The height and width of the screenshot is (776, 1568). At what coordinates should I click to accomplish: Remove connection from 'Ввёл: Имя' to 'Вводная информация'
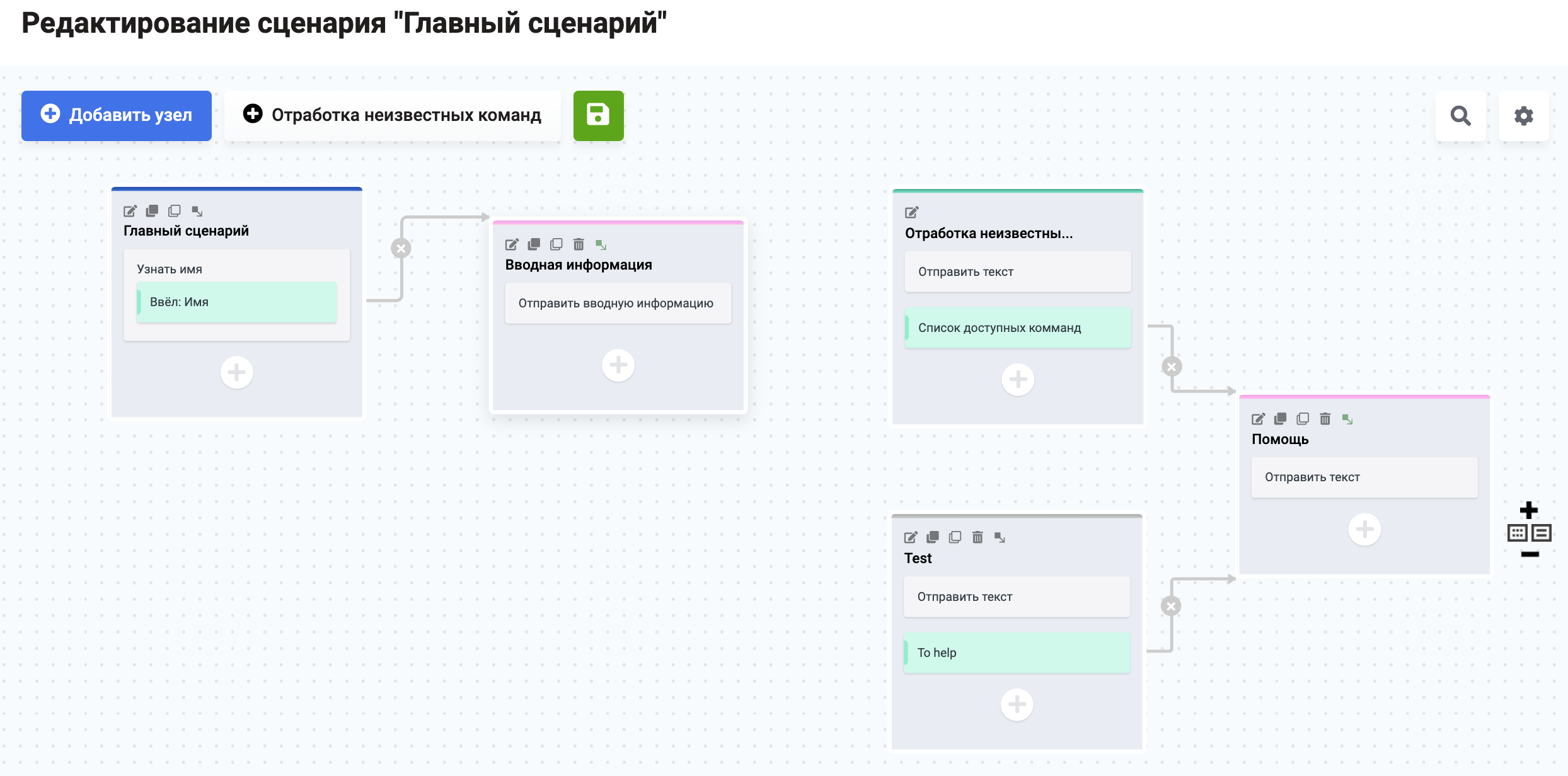(401, 248)
